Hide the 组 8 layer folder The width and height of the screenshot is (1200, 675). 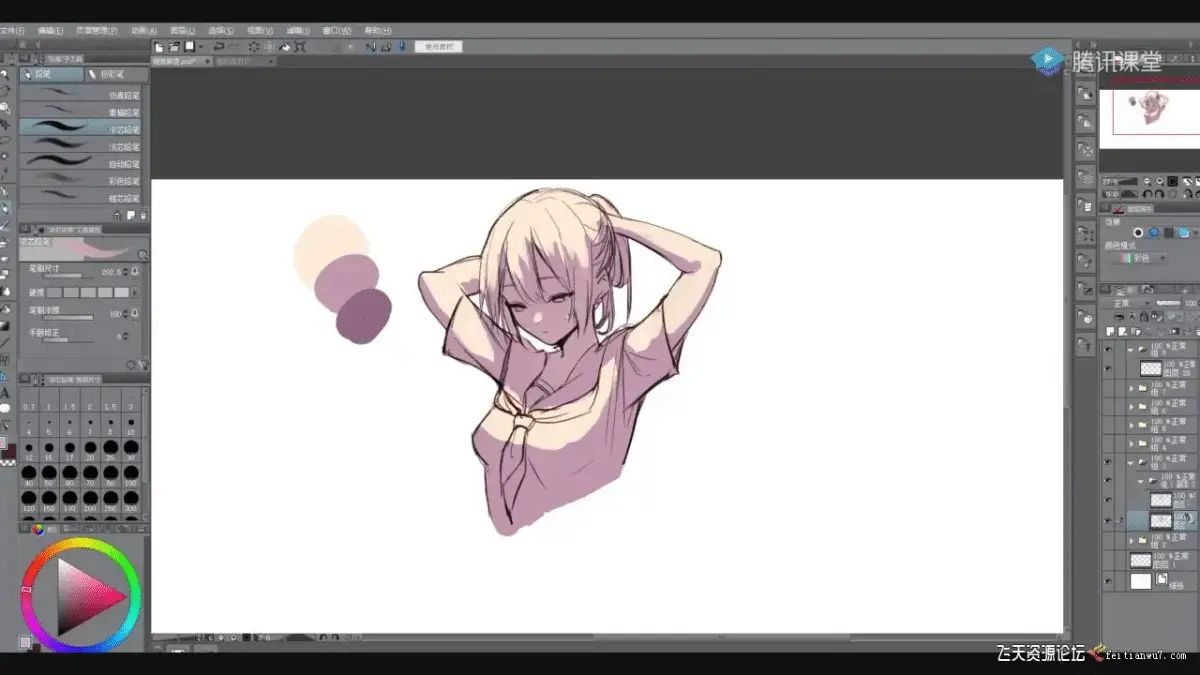pyautogui.click(x=1108, y=350)
